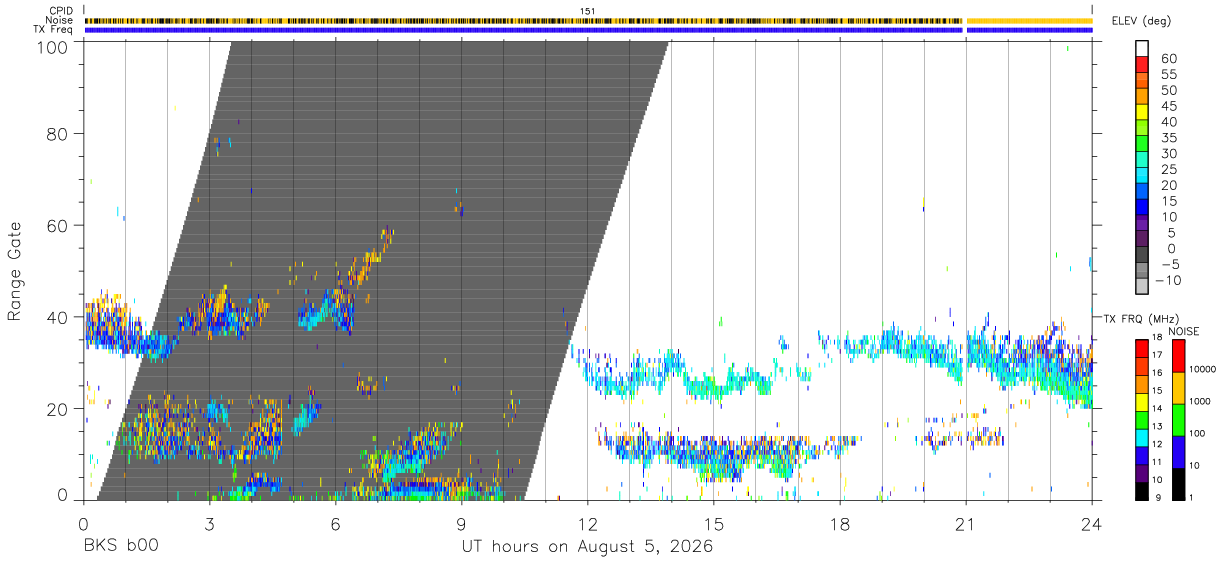Click the ELEV (deg) colorbar heading

tap(1143, 21)
